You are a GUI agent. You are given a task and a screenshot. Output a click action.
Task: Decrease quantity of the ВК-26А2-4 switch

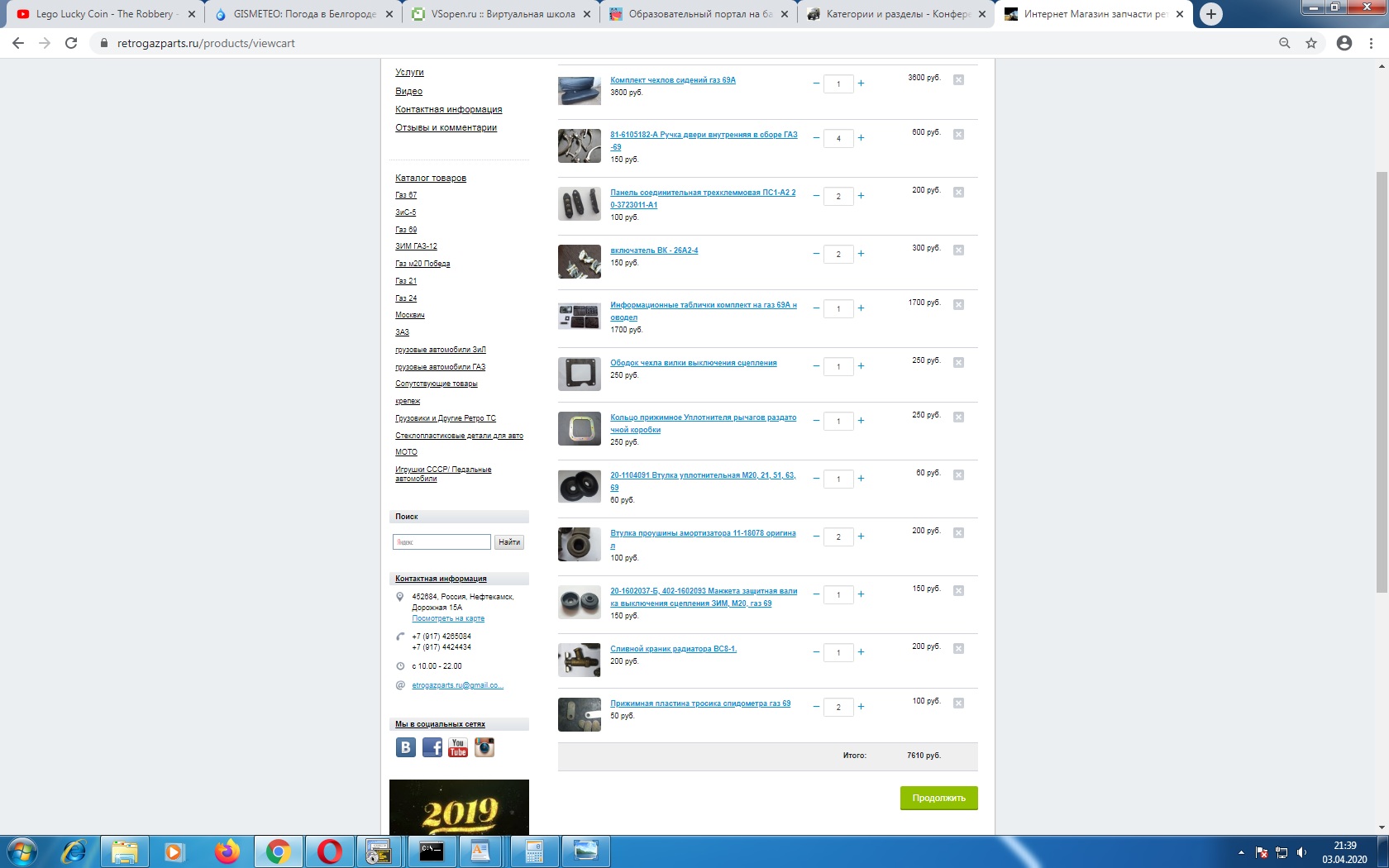(x=816, y=254)
